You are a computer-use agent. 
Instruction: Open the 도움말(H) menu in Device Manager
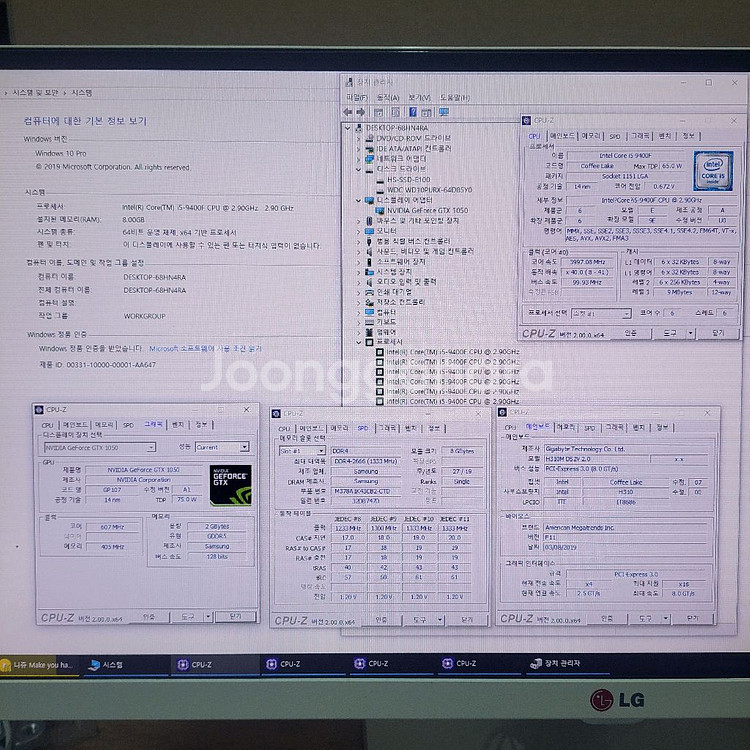[x=454, y=98]
